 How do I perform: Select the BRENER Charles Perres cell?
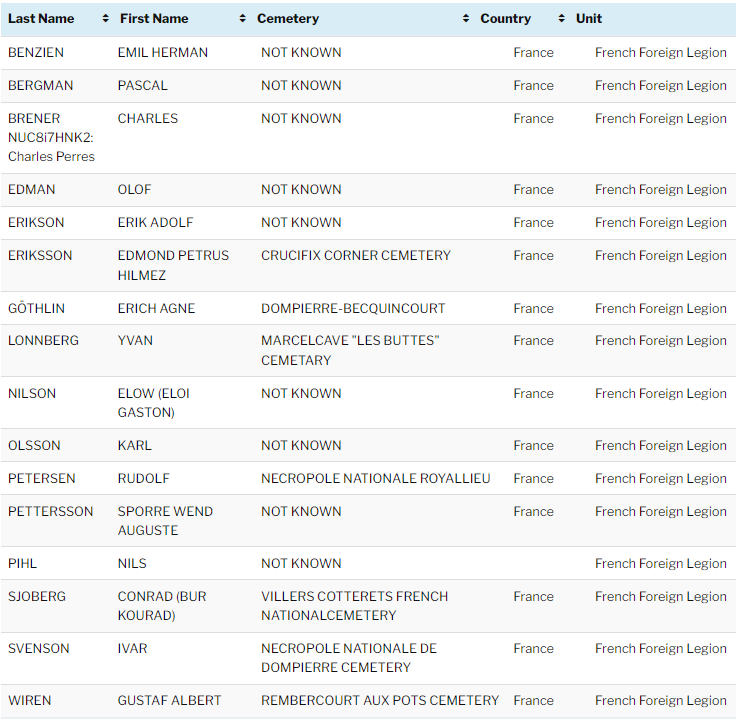pyautogui.click(x=51, y=137)
